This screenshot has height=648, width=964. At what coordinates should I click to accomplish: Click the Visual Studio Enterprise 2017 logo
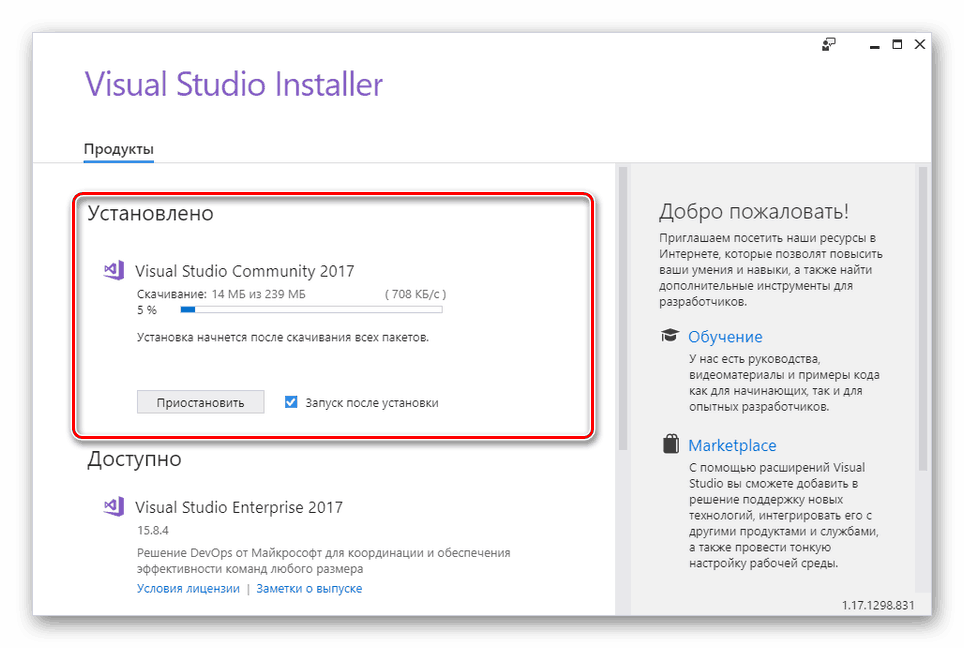coord(114,507)
